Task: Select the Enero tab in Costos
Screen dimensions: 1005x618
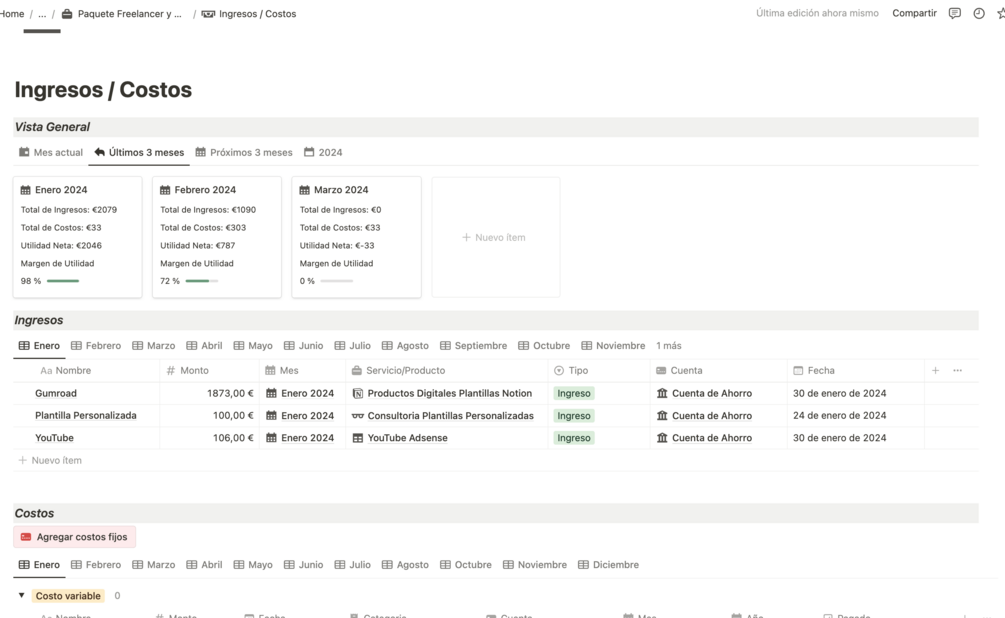Action: [39, 565]
